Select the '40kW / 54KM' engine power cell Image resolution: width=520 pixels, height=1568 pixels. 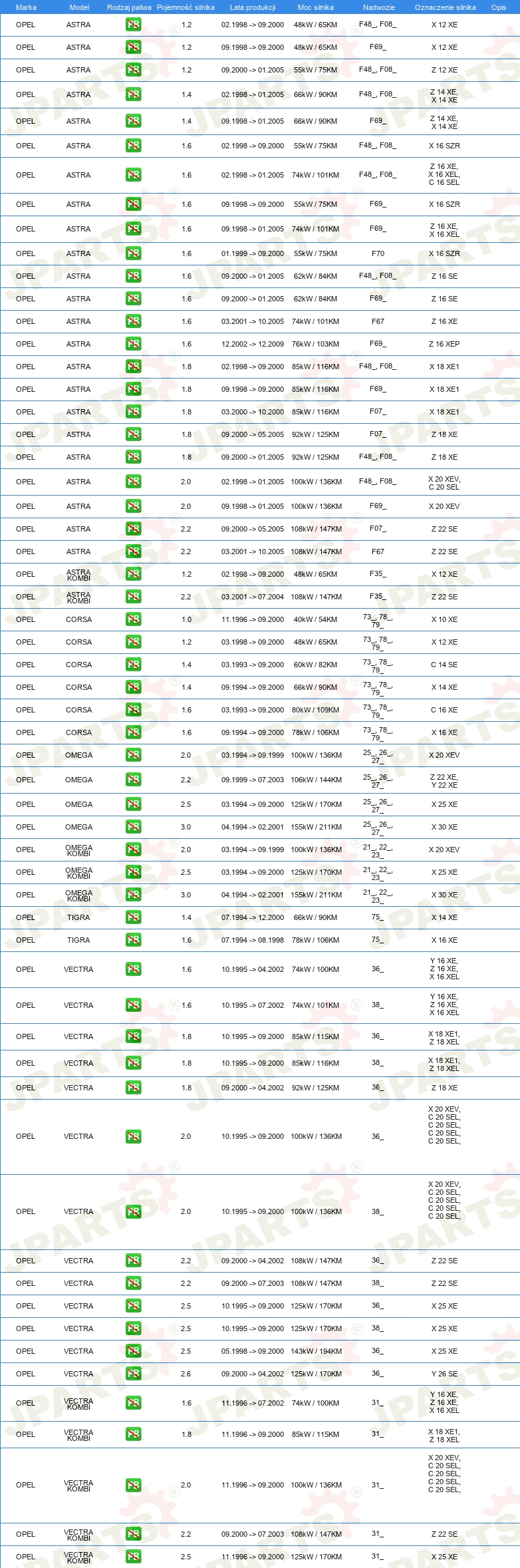click(x=315, y=619)
